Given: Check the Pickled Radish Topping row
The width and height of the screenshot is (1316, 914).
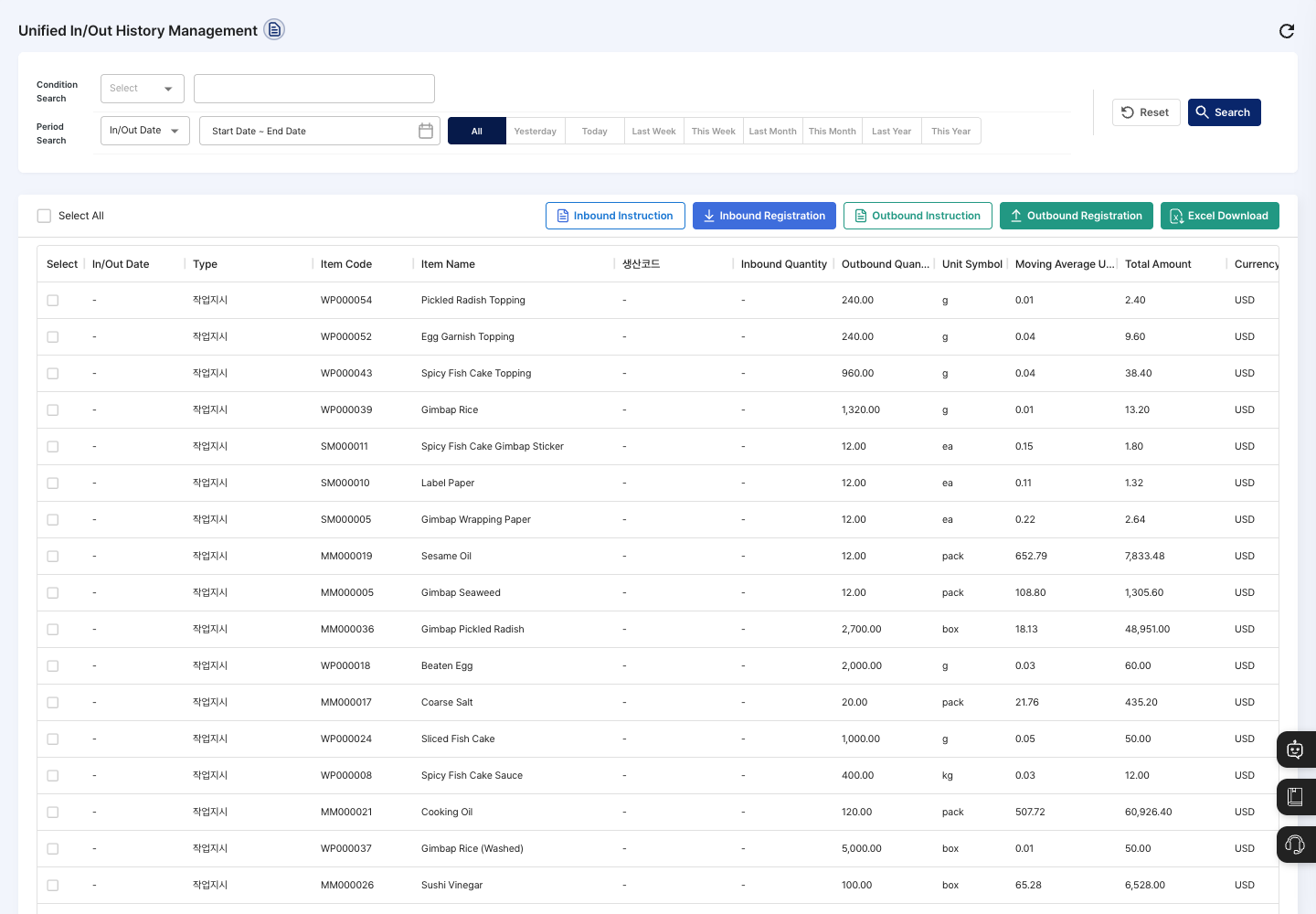Looking at the screenshot, I should pos(53,301).
